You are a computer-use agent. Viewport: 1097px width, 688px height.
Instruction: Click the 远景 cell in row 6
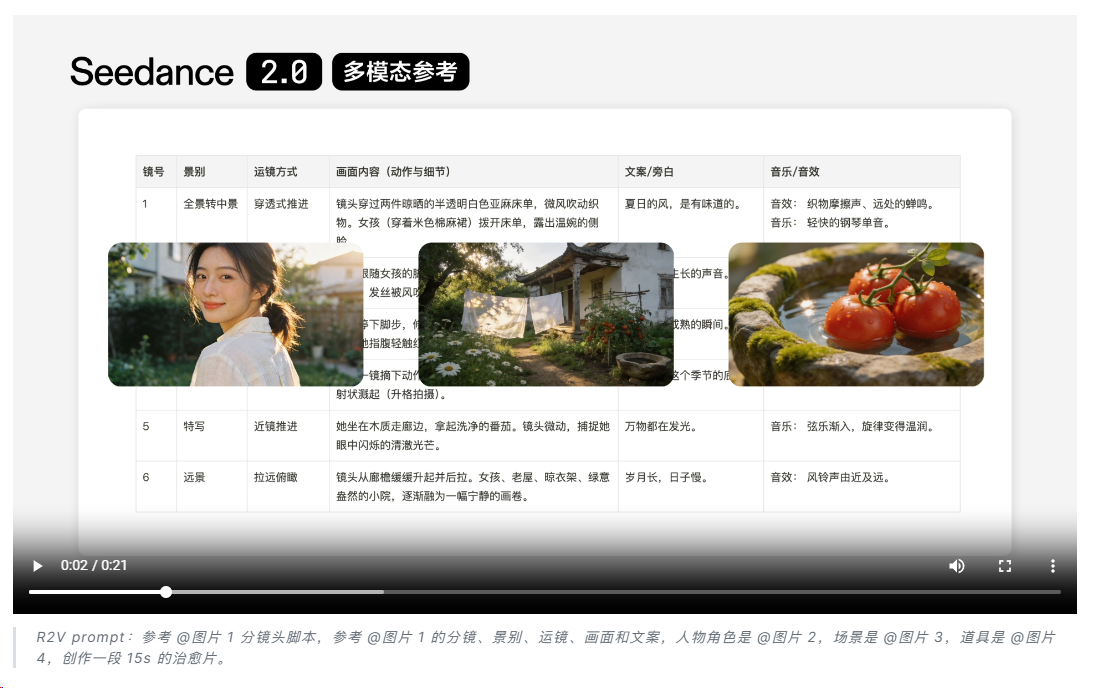194,477
